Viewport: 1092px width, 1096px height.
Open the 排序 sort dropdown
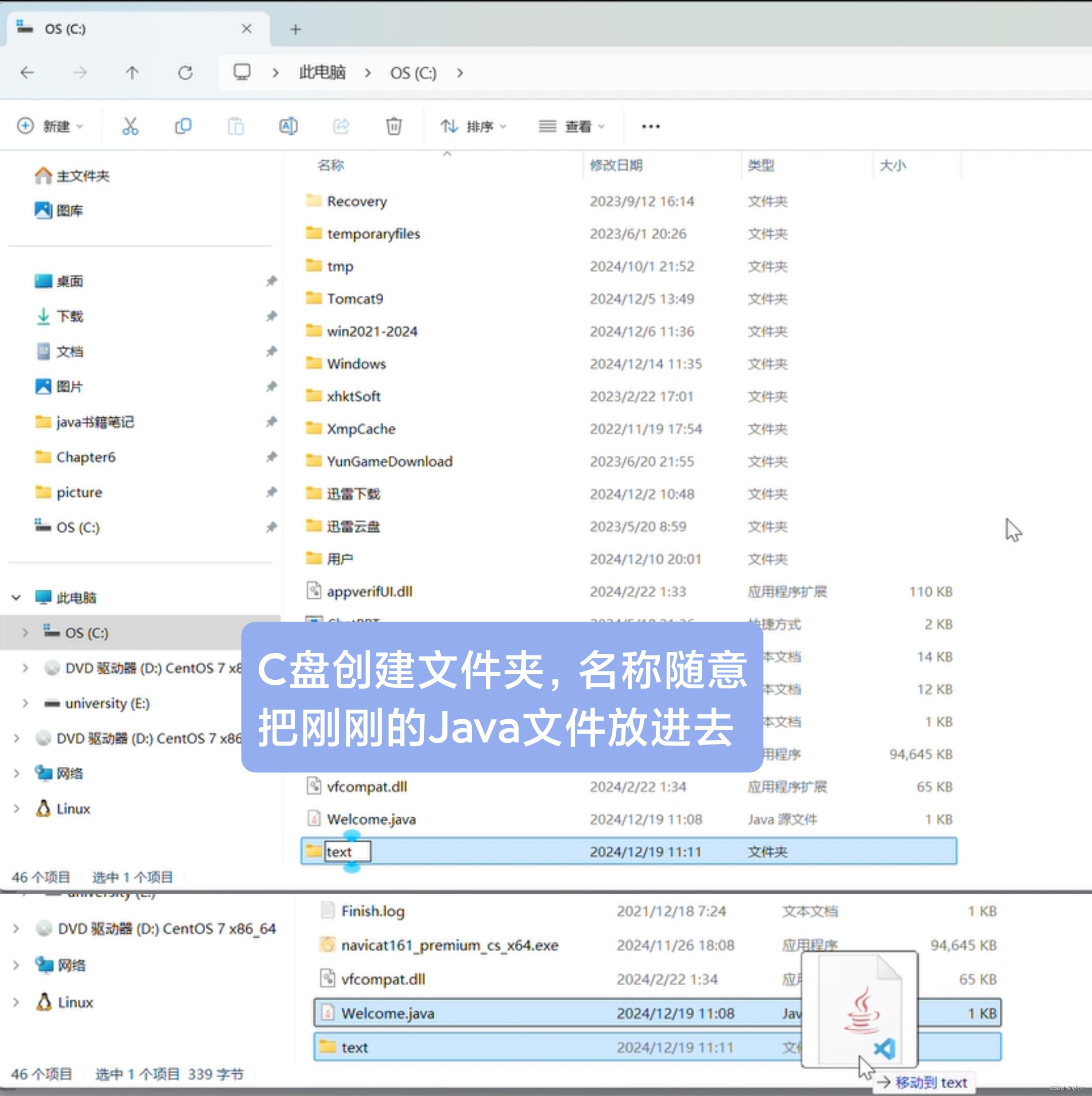473,126
